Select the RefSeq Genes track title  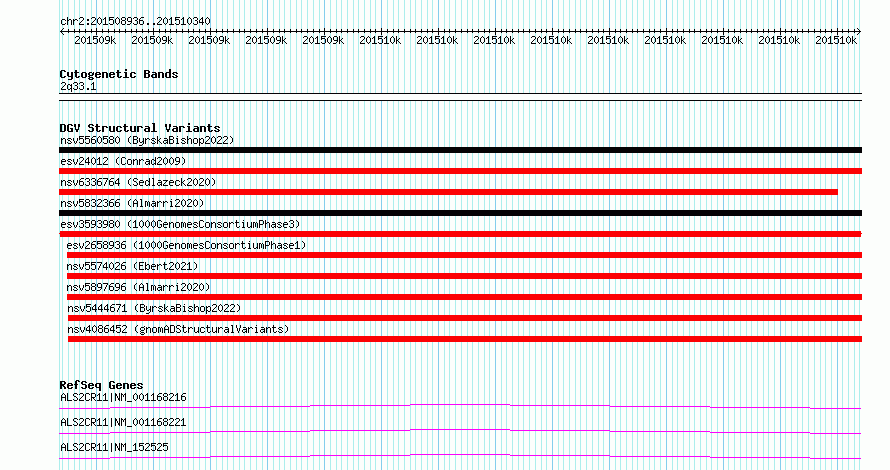coord(101,385)
